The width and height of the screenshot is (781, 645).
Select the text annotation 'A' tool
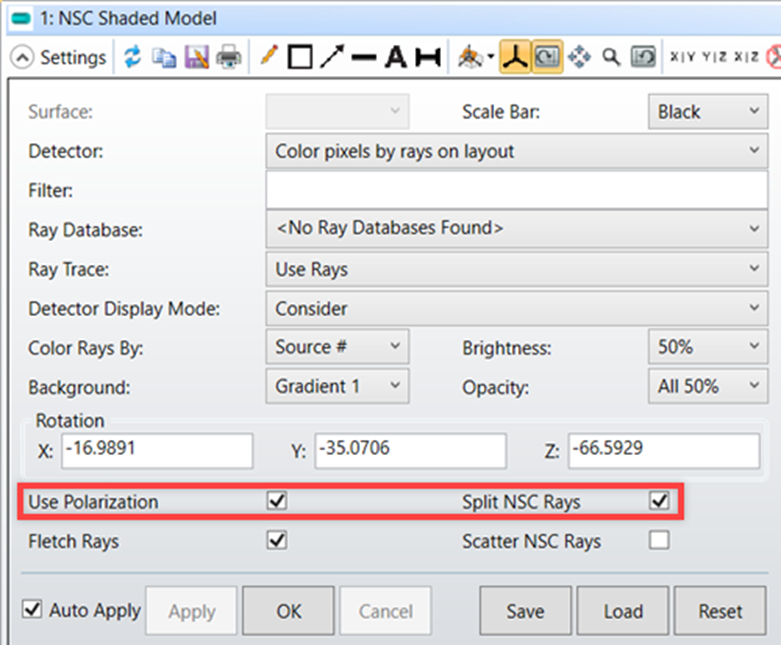[x=396, y=58]
